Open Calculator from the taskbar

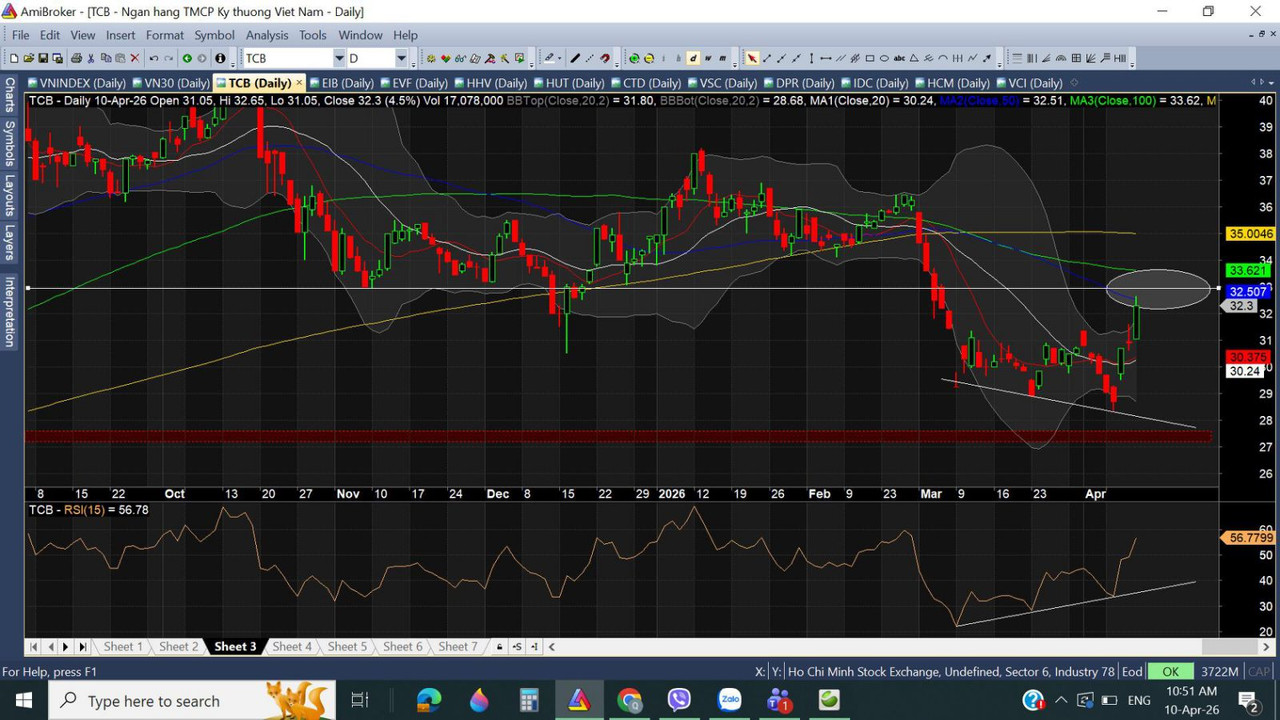coord(529,700)
